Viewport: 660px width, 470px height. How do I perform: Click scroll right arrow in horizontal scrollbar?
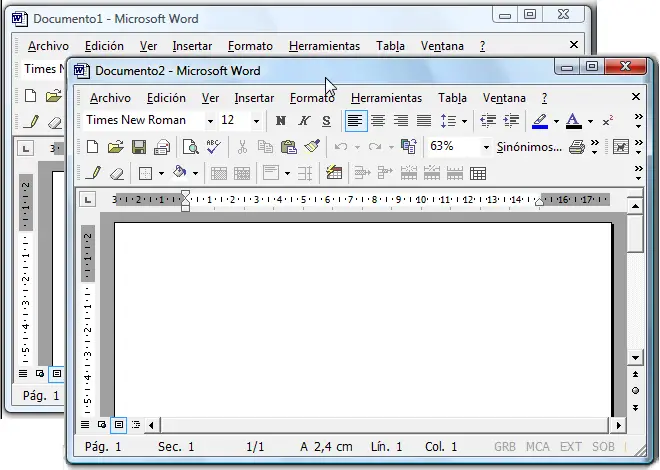coord(618,425)
